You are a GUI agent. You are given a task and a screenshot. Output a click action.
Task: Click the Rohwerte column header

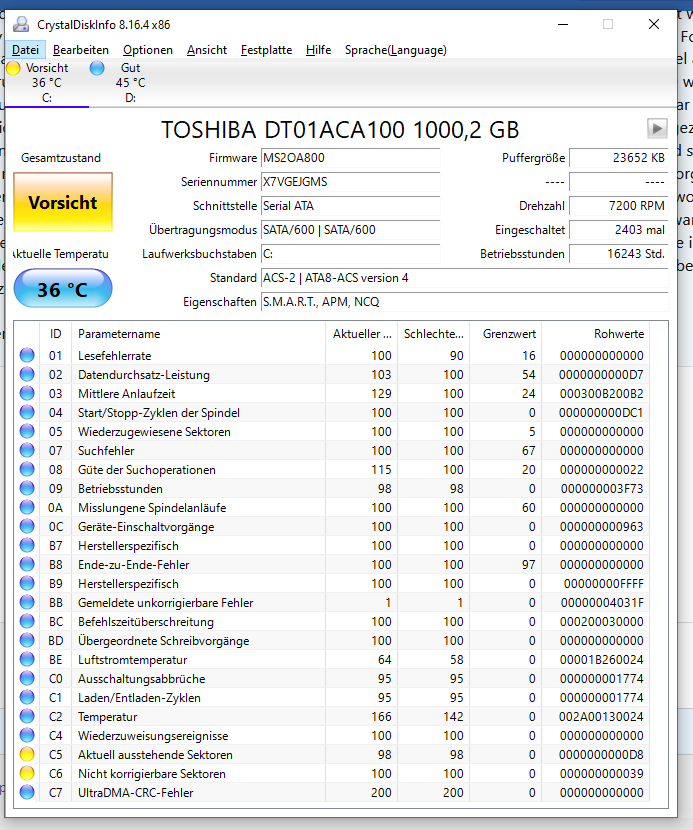(596, 334)
